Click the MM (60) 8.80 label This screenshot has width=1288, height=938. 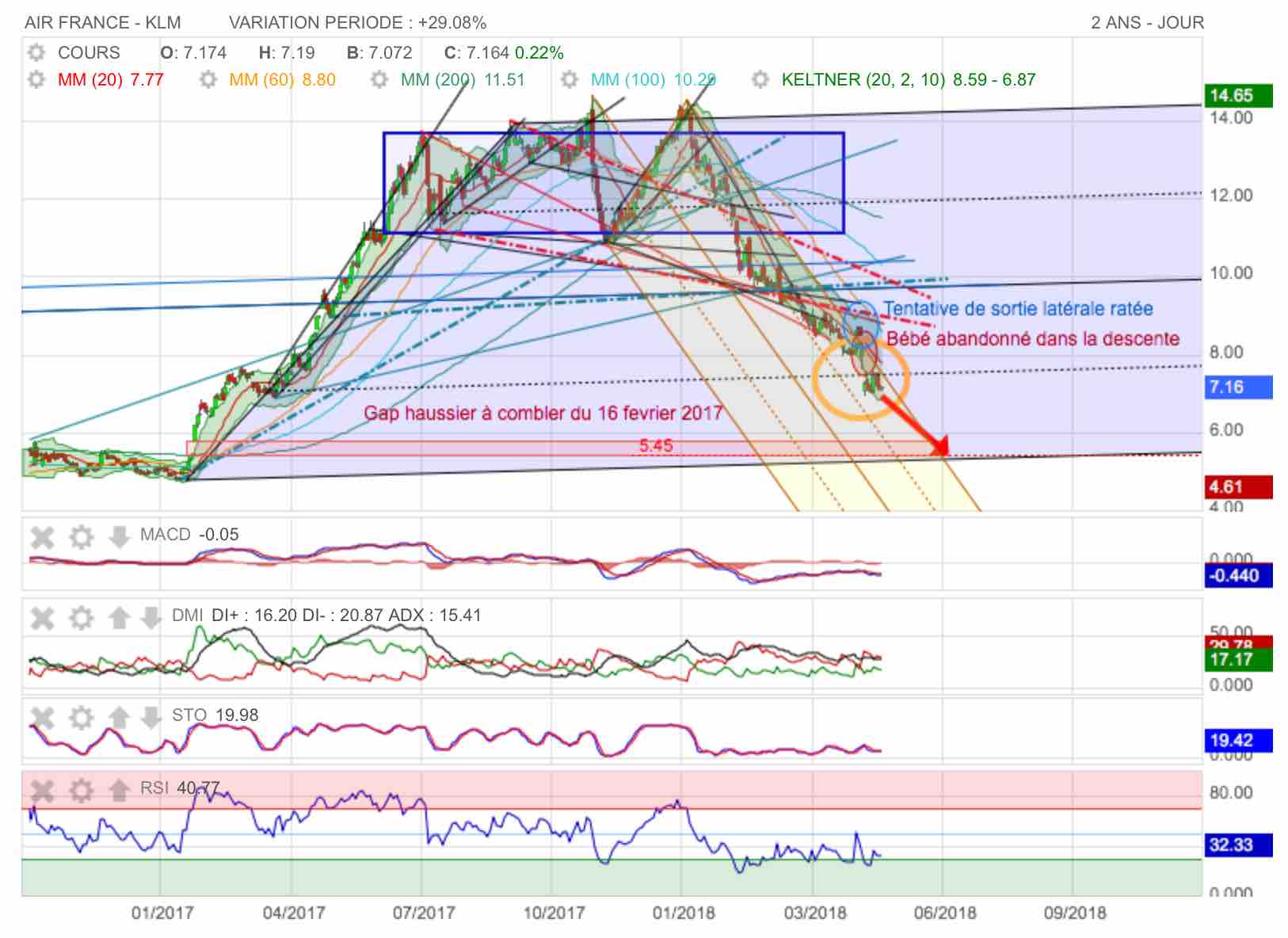click(x=282, y=80)
